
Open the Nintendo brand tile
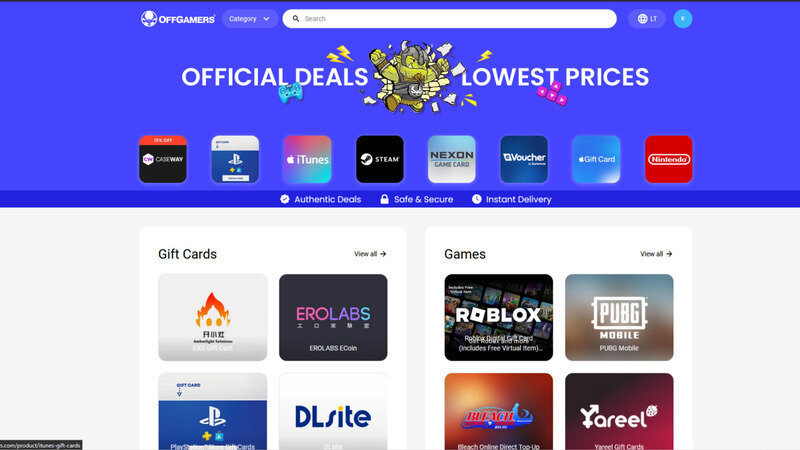669,159
